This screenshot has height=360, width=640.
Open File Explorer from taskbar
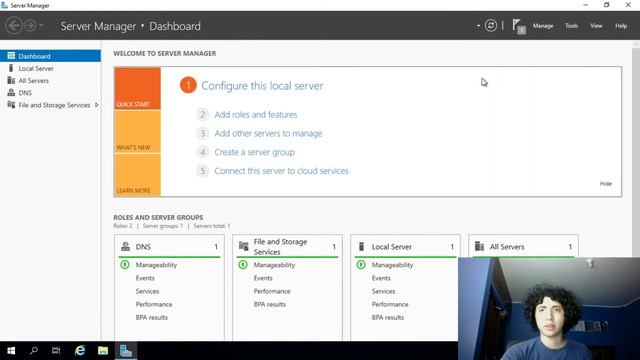[103, 351]
